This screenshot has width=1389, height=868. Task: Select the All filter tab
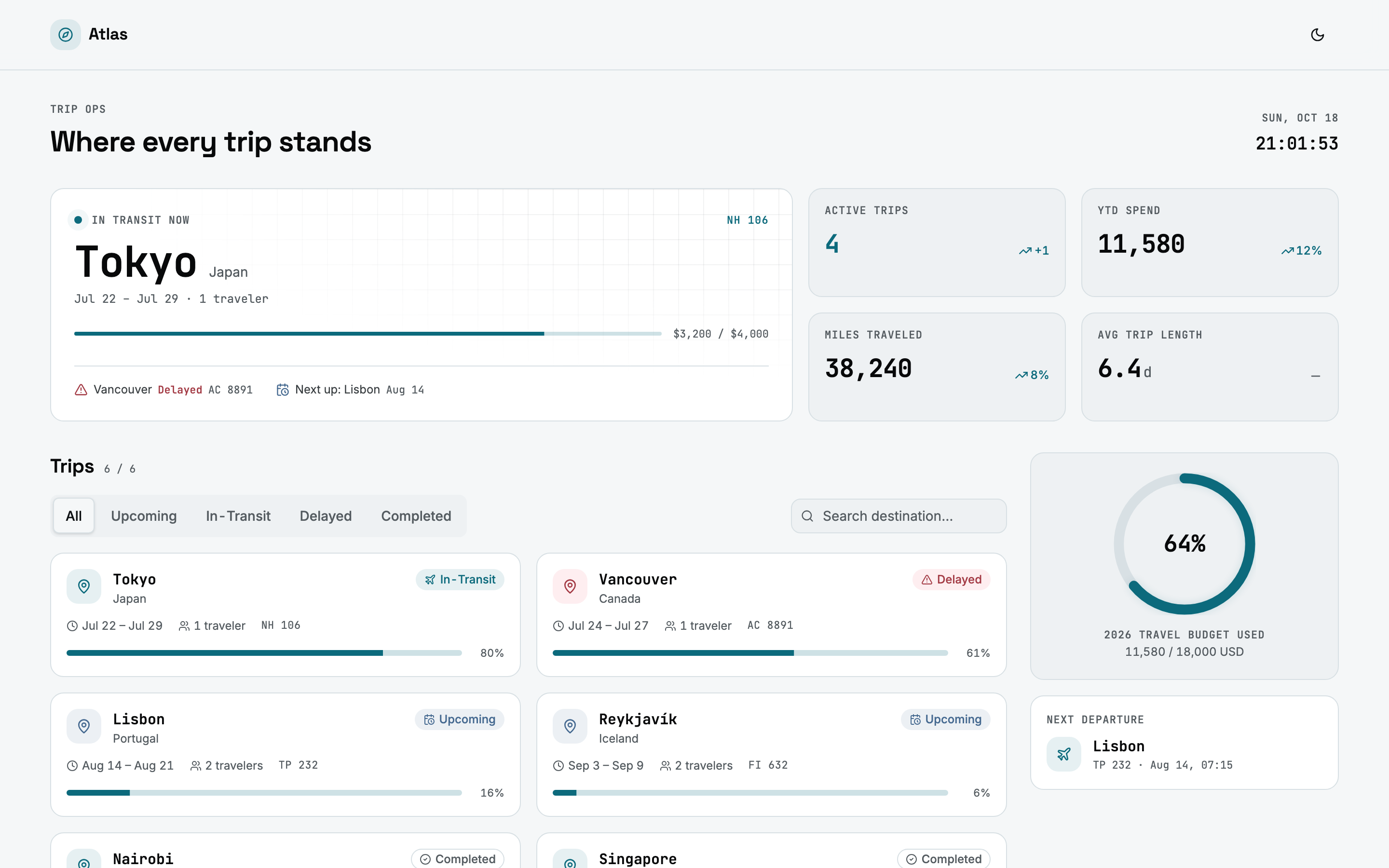click(73, 516)
